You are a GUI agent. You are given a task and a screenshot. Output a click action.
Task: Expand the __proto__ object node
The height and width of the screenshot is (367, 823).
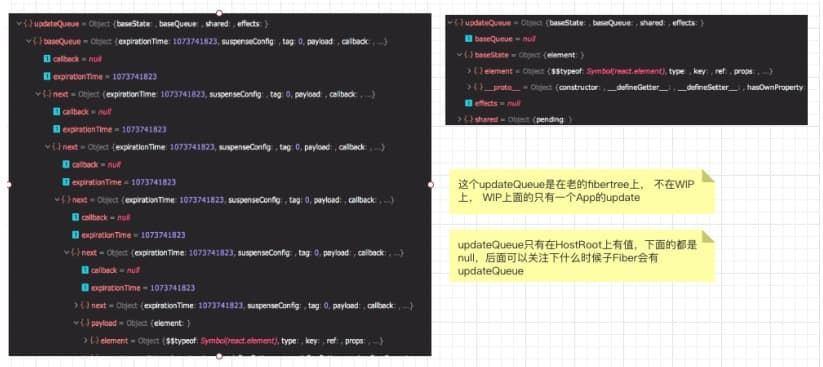click(x=469, y=87)
